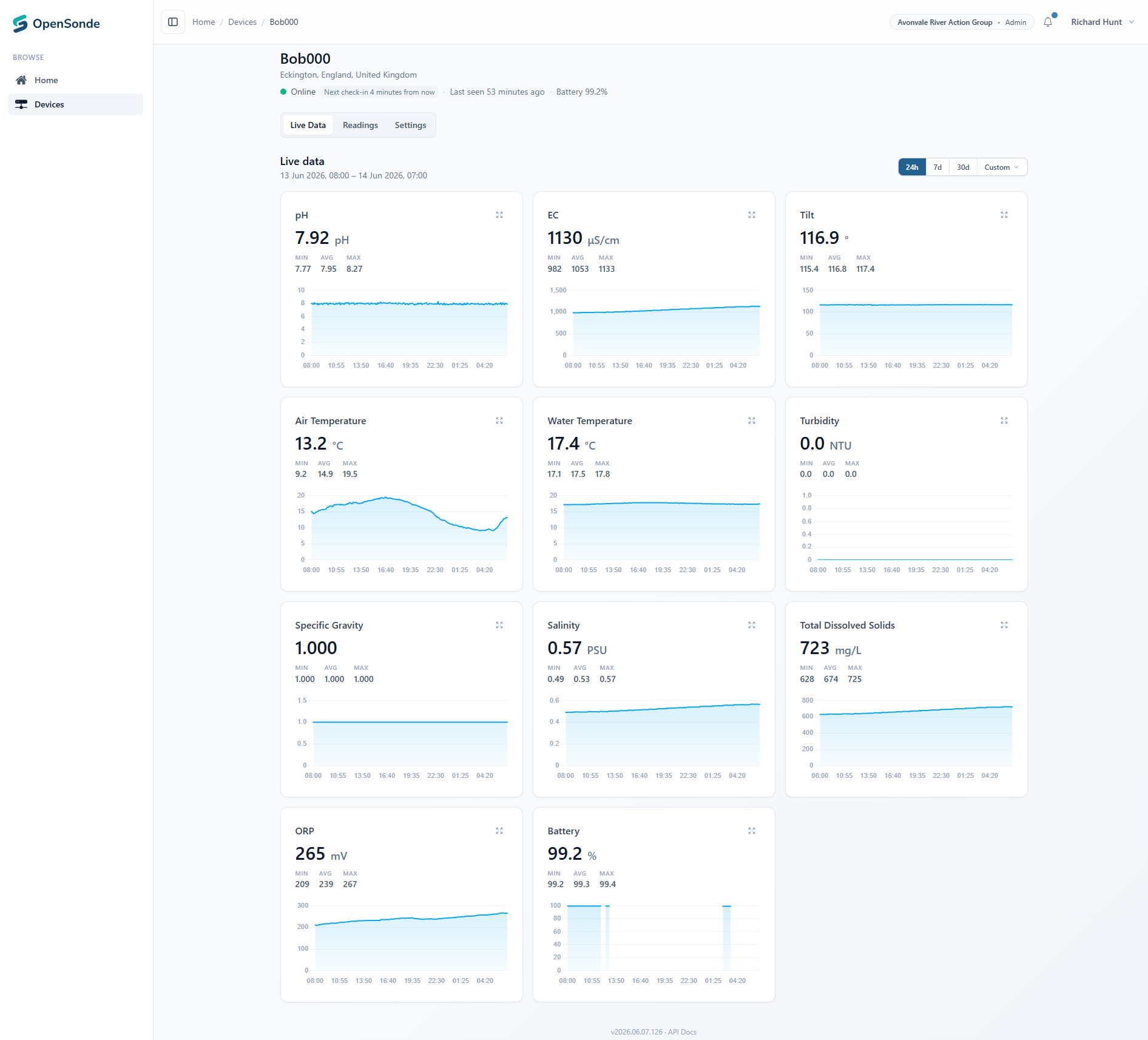Click the 0.57 PSU salinity value
This screenshot has height=1040, width=1148.
(577, 648)
